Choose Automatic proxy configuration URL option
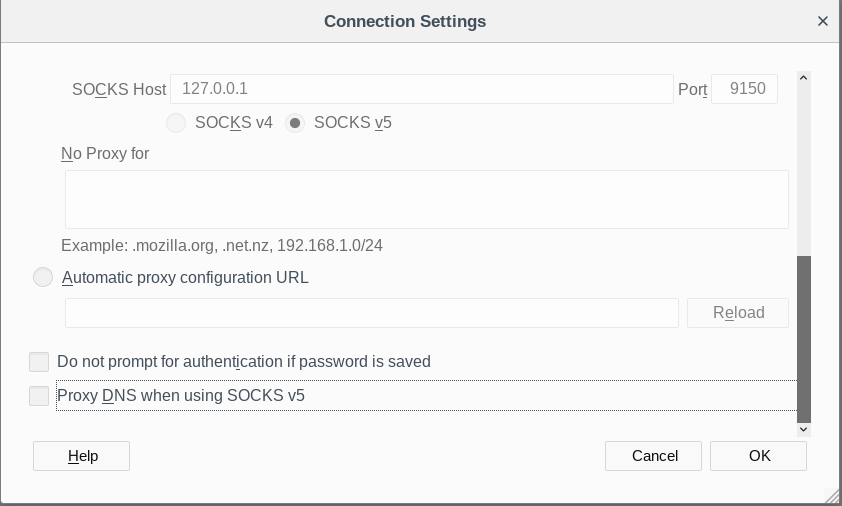This screenshot has width=842, height=506. (x=43, y=277)
